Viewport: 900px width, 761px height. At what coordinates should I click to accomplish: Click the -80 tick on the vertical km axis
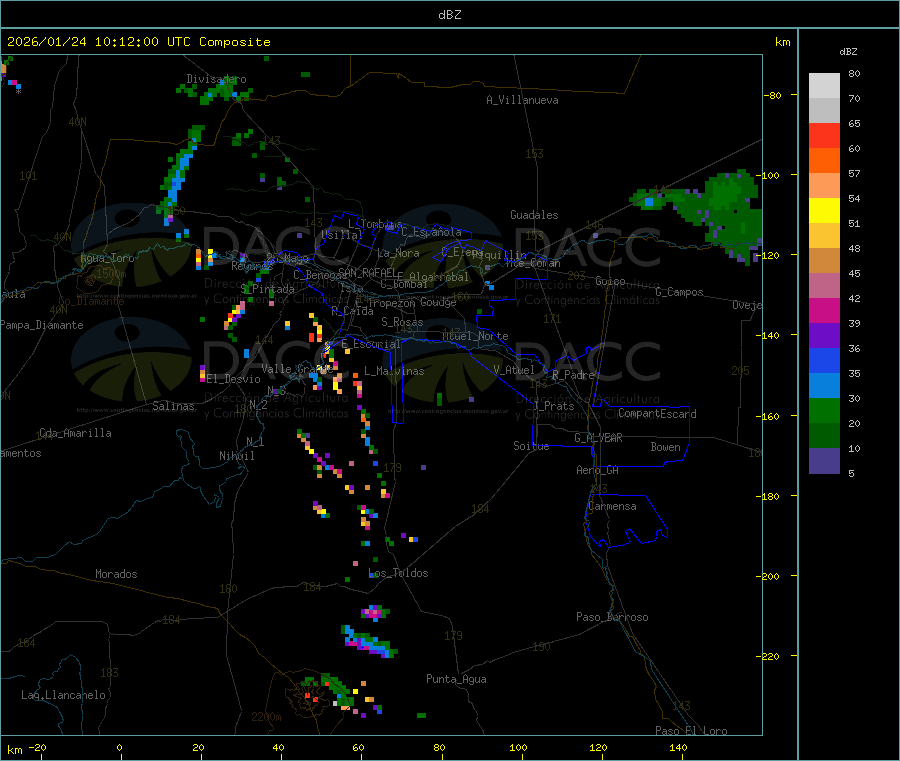[x=773, y=95]
